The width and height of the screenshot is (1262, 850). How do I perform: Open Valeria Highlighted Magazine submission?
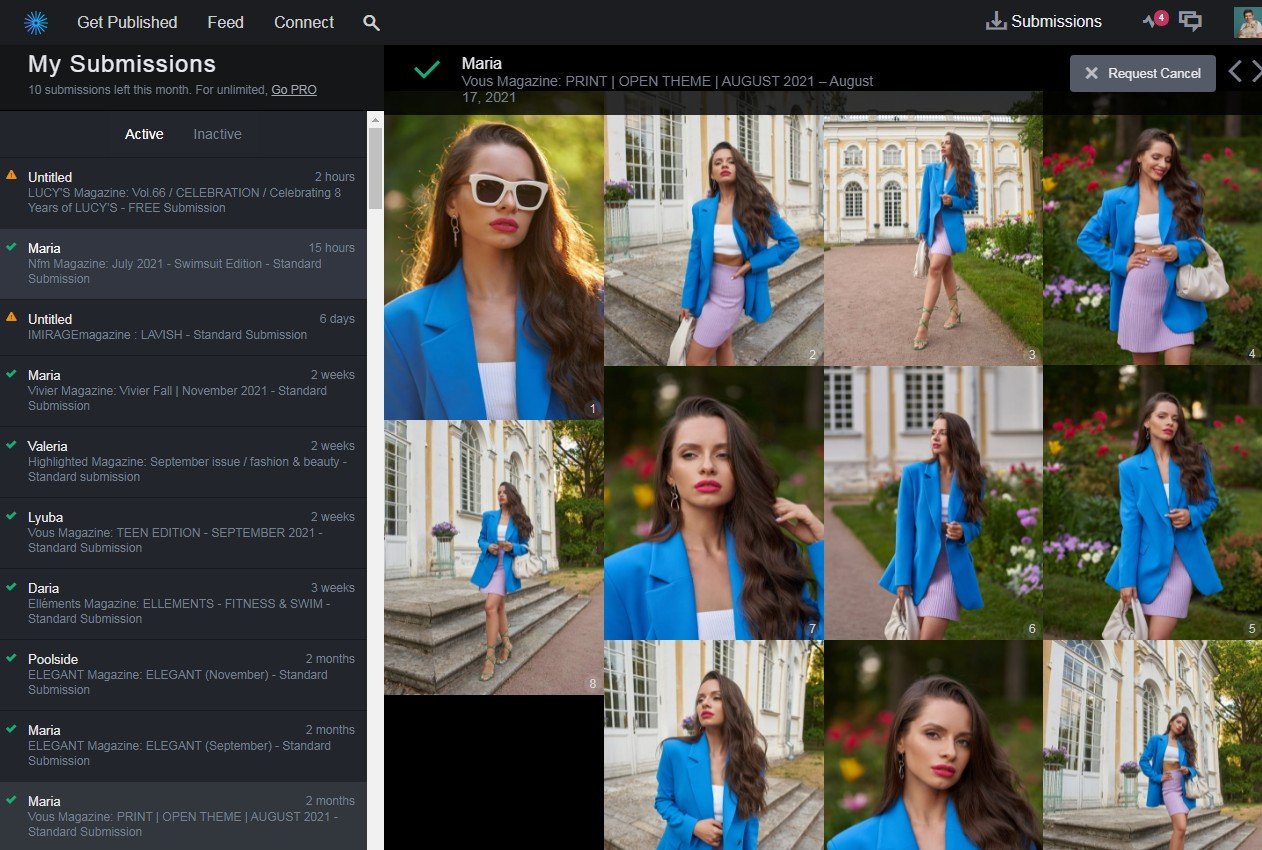(x=183, y=461)
